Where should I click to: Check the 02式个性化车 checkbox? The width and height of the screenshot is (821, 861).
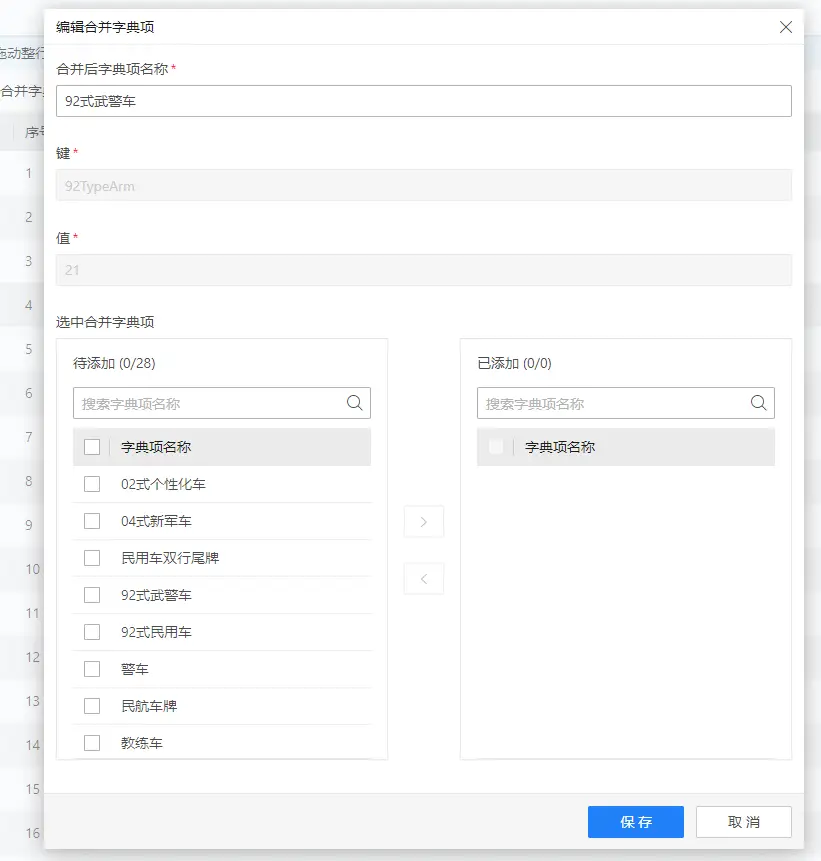click(x=92, y=484)
